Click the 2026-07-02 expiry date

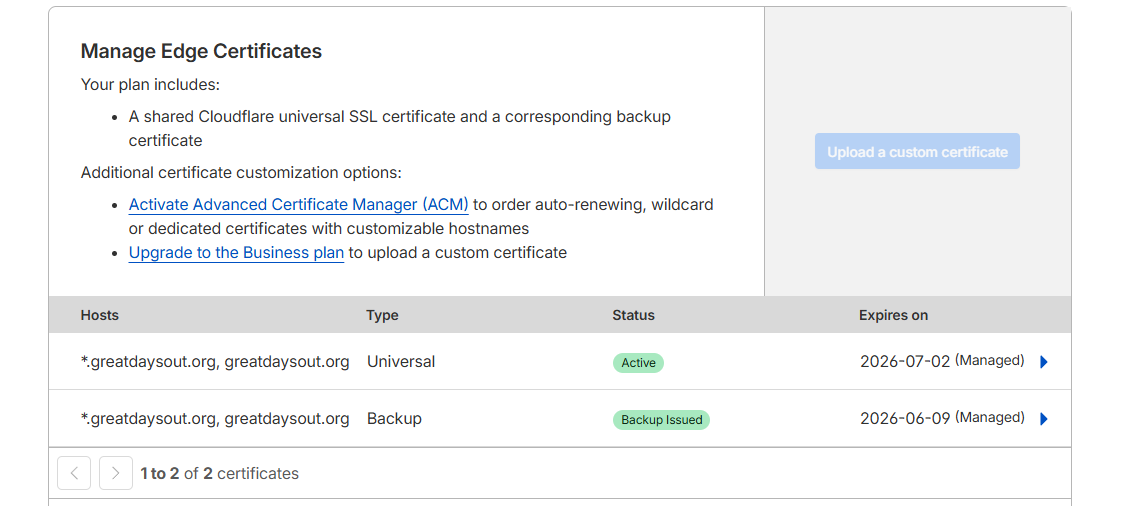coord(905,362)
